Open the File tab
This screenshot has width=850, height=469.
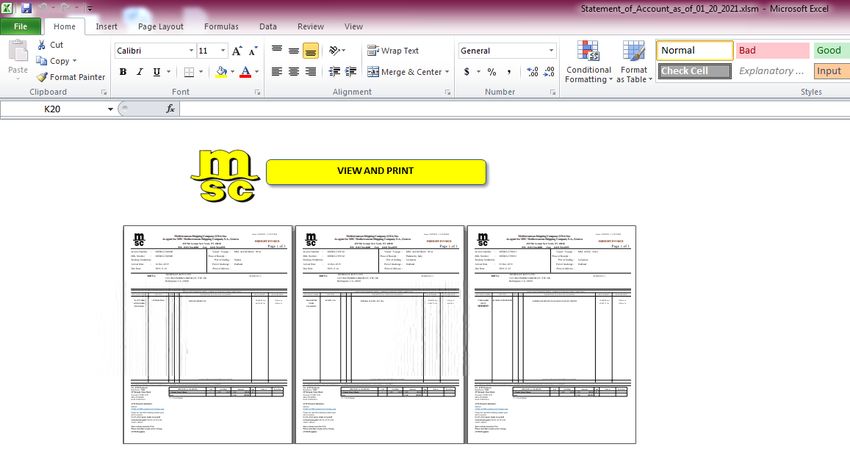click(21, 26)
